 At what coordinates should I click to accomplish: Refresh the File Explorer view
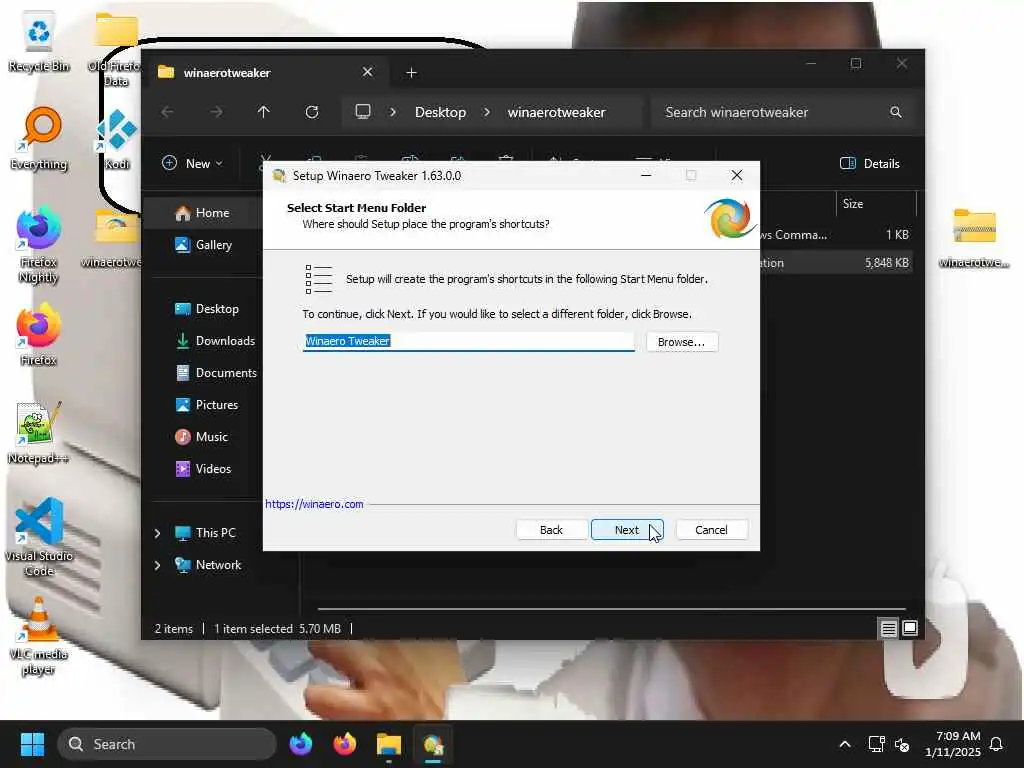pyautogui.click(x=312, y=112)
